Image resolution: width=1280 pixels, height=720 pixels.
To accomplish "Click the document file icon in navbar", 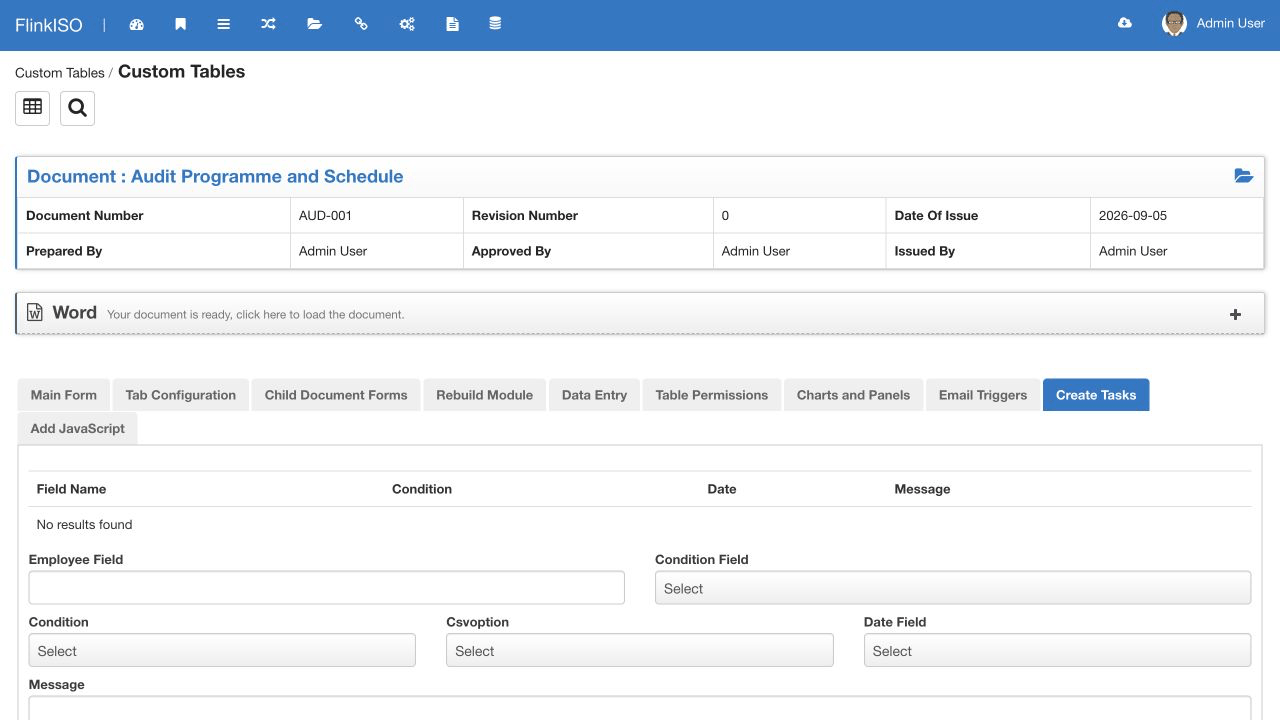I will [452, 24].
